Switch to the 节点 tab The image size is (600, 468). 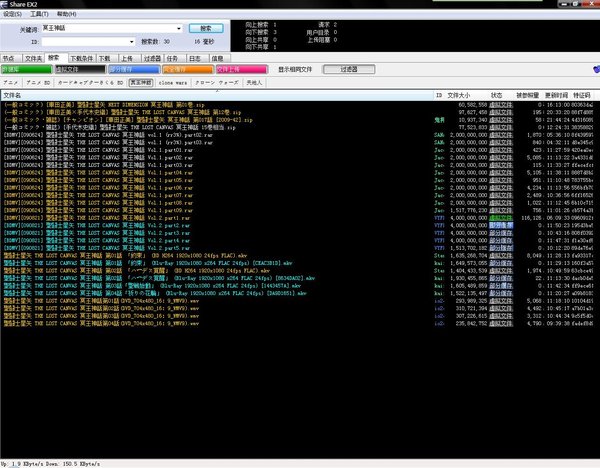coord(10,59)
